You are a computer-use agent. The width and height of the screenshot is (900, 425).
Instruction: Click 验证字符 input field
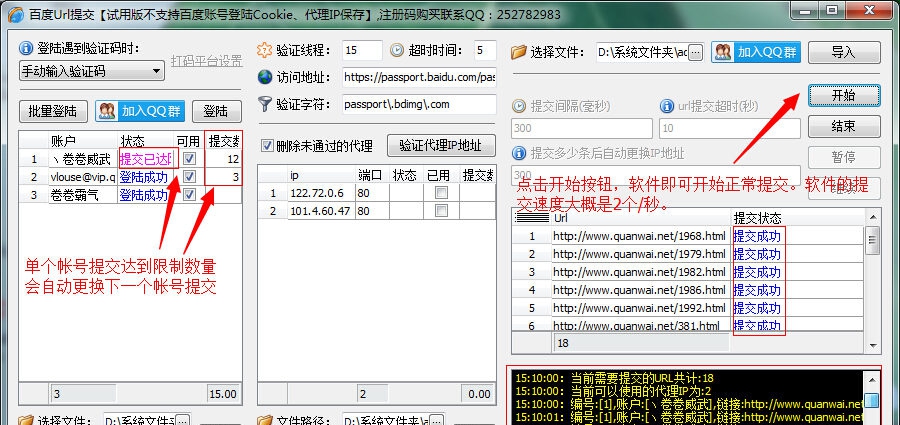pyautogui.click(x=419, y=105)
